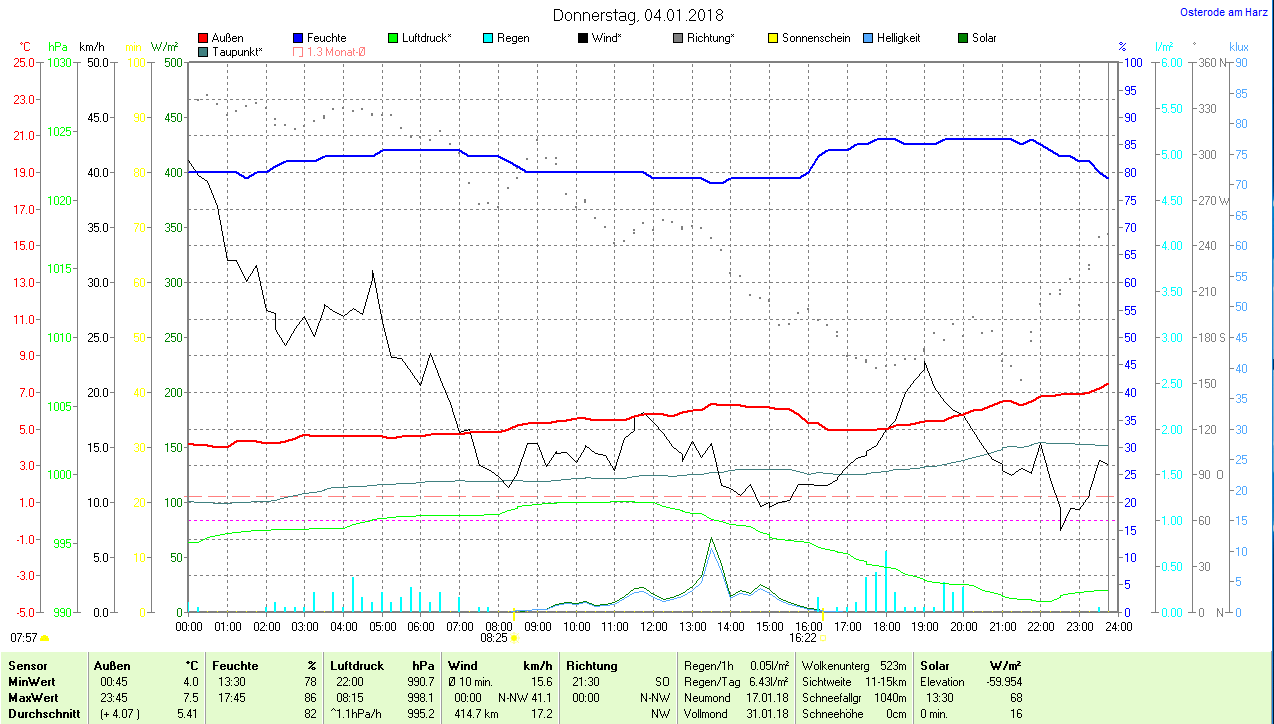Click the Donnerstag, 04.01.2018 chart title
Image resolution: width=1274 pixels, height=724 pixels.
638,15
